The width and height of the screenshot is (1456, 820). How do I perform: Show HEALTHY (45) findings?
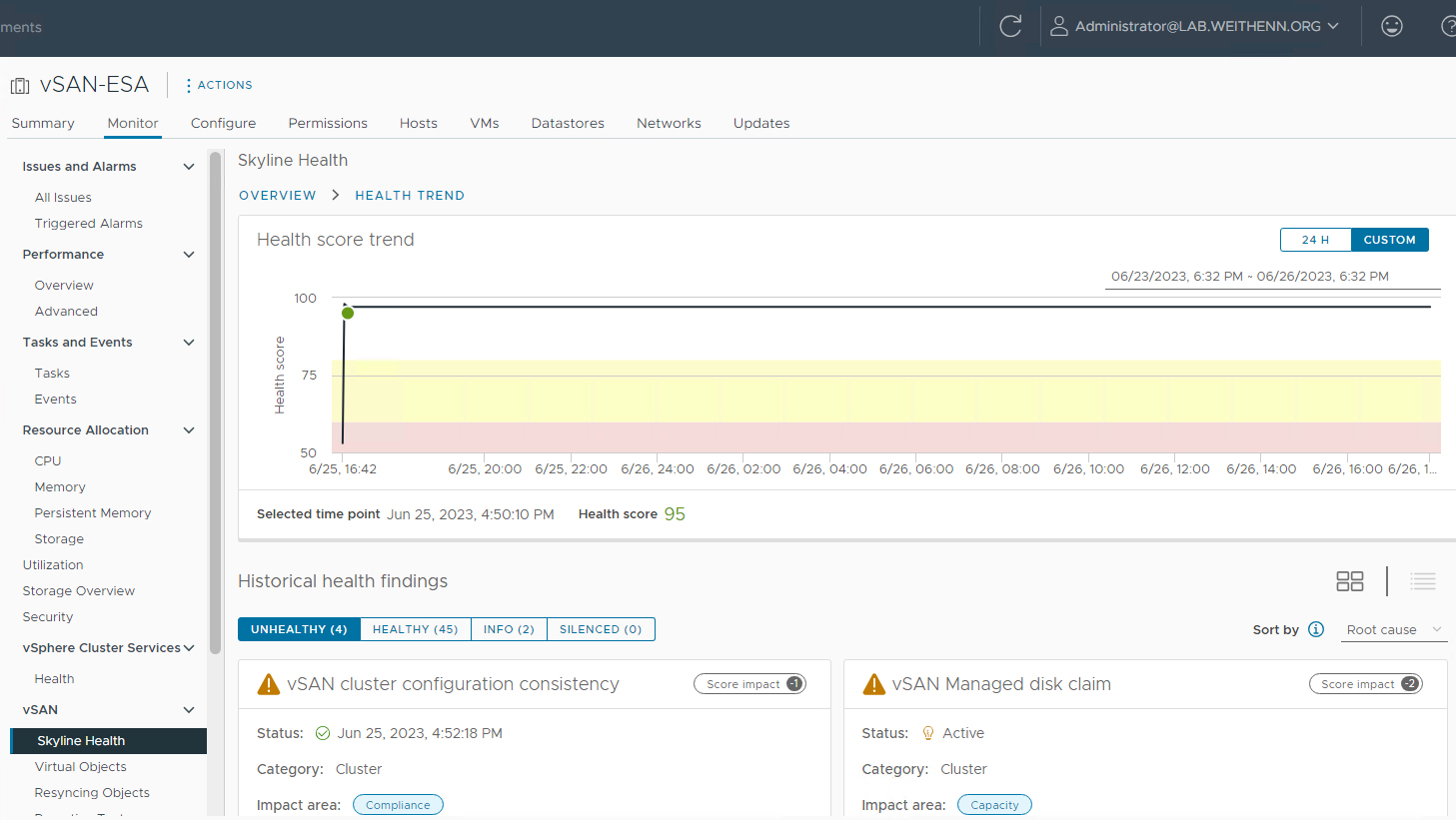click(415, 629)
